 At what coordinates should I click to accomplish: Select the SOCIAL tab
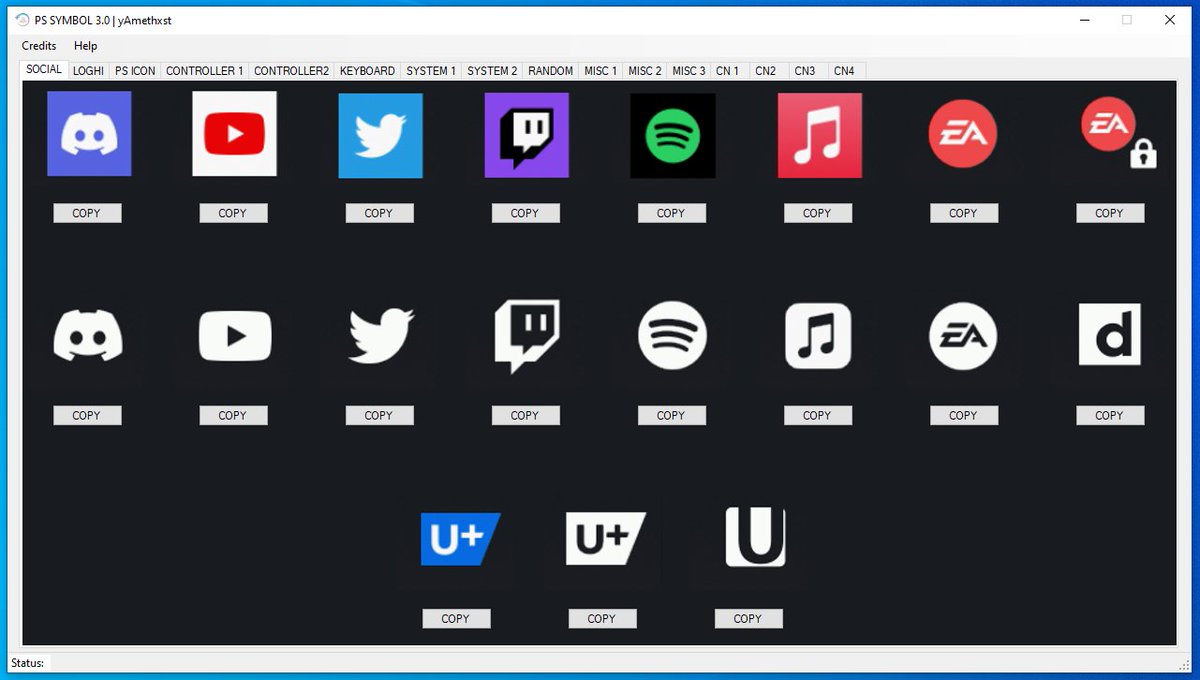pos(44,70)
